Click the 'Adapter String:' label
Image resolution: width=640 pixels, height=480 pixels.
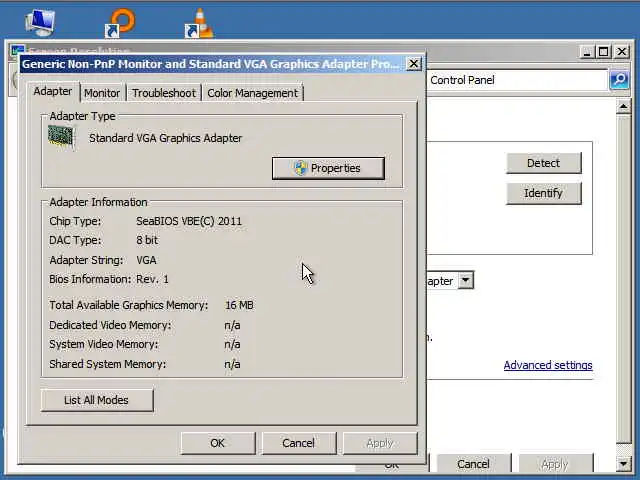[x=86, y=260]
